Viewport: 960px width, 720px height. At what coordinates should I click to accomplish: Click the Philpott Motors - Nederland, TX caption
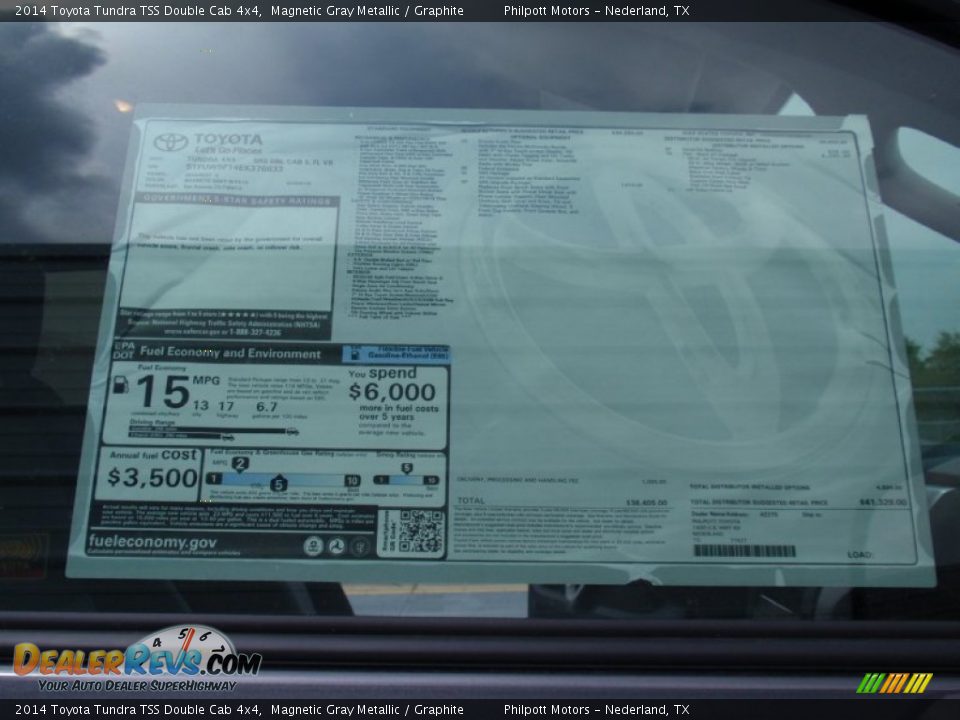pos(596,11)
